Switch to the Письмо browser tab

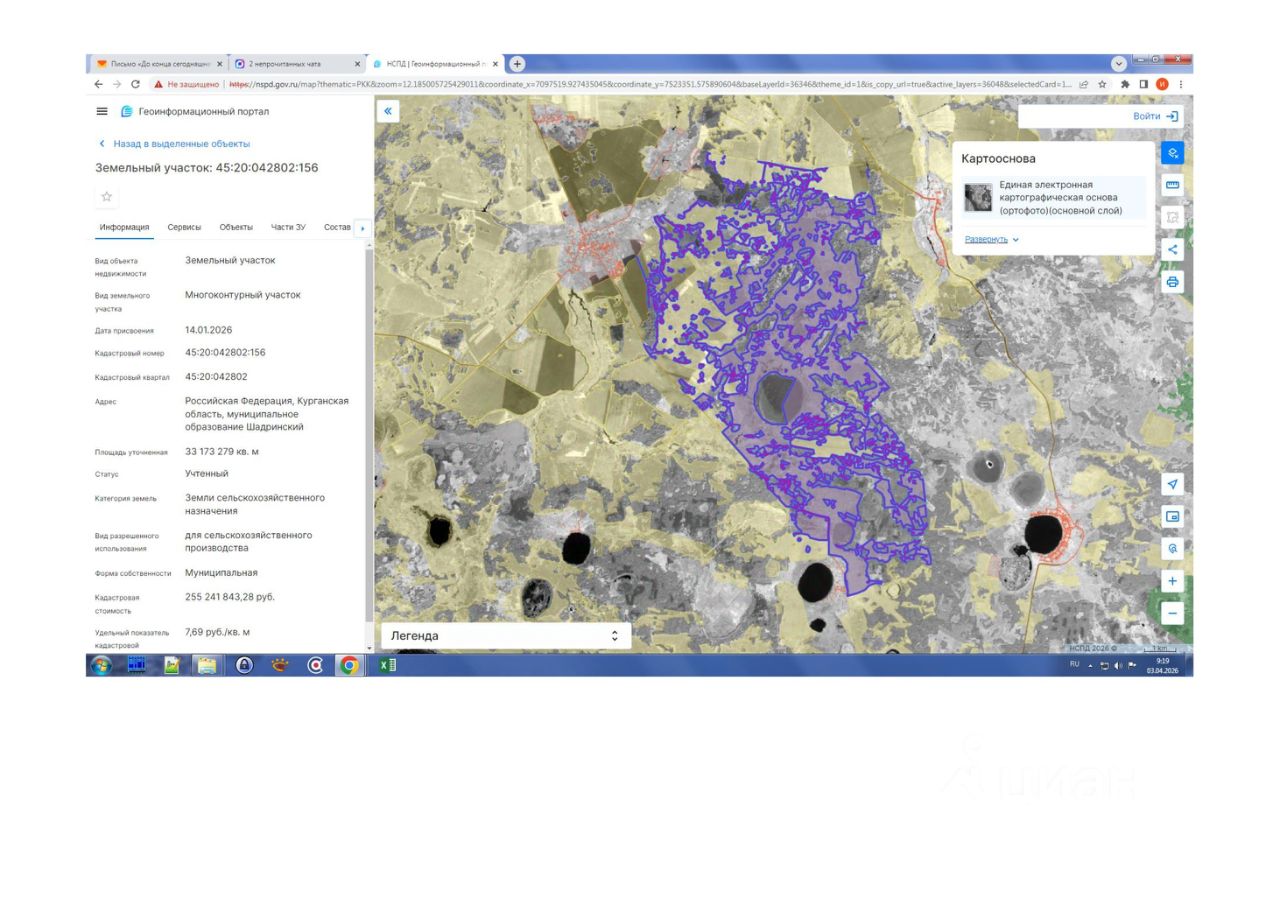pyautogui.click(x=157, y=64)
